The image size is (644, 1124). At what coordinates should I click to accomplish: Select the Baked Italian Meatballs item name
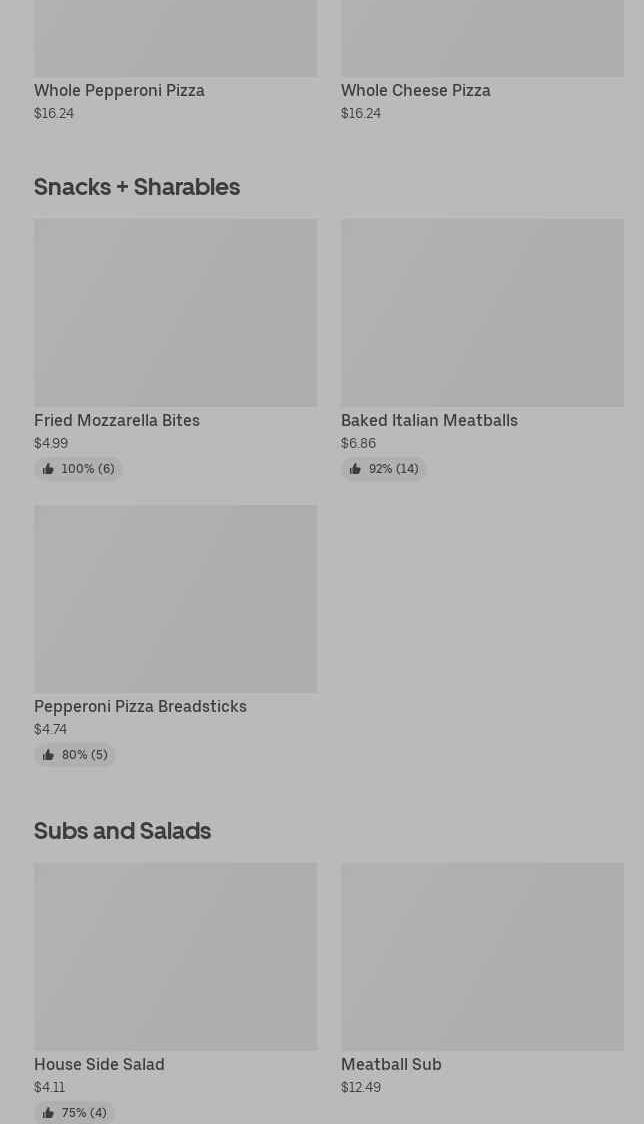point(429,420)
